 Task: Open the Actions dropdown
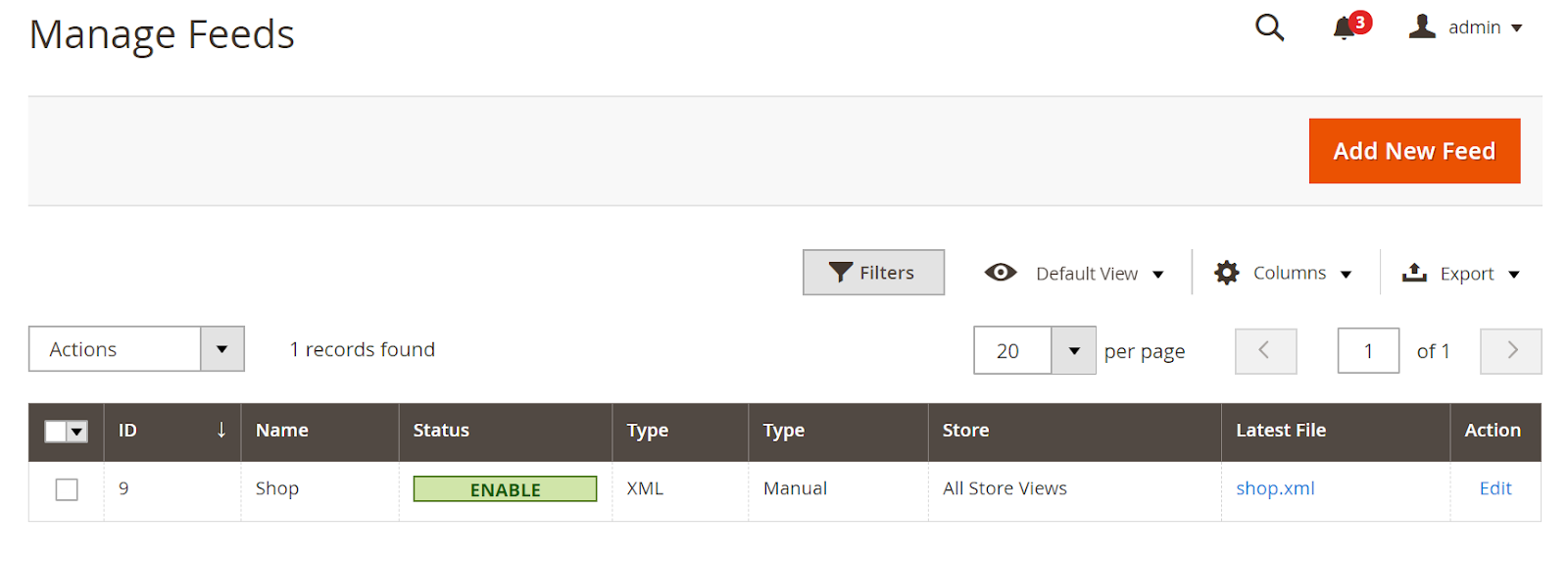coord(136,349)
